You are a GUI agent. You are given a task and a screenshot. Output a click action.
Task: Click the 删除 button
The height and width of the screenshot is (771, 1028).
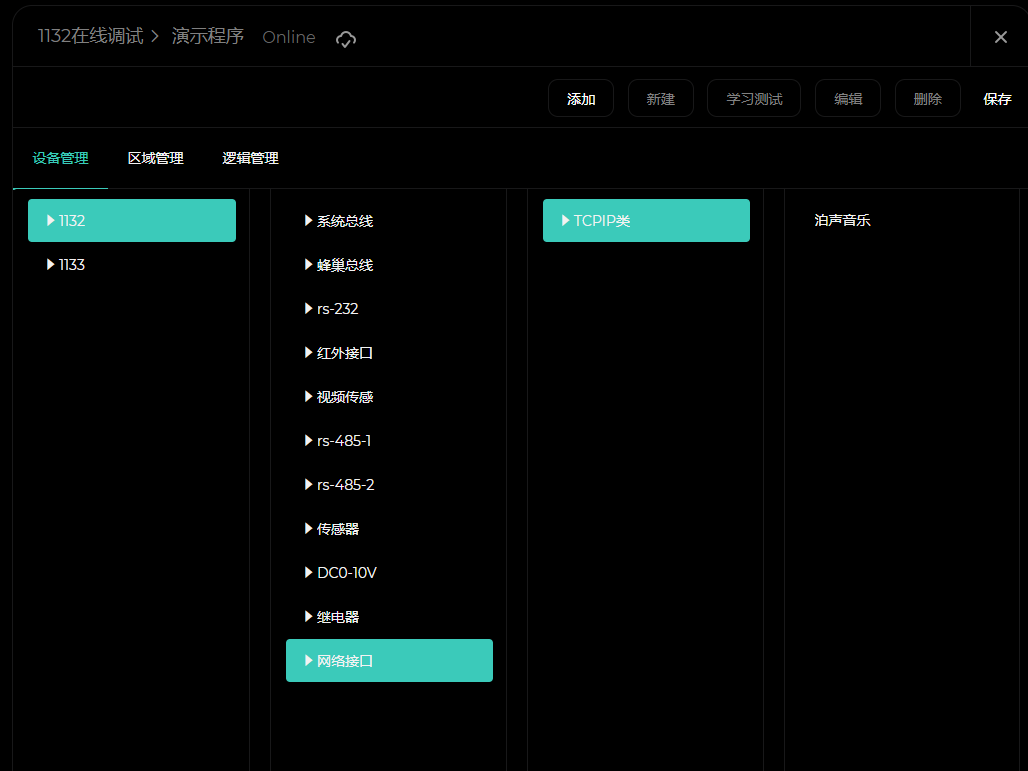click(928, 98)
